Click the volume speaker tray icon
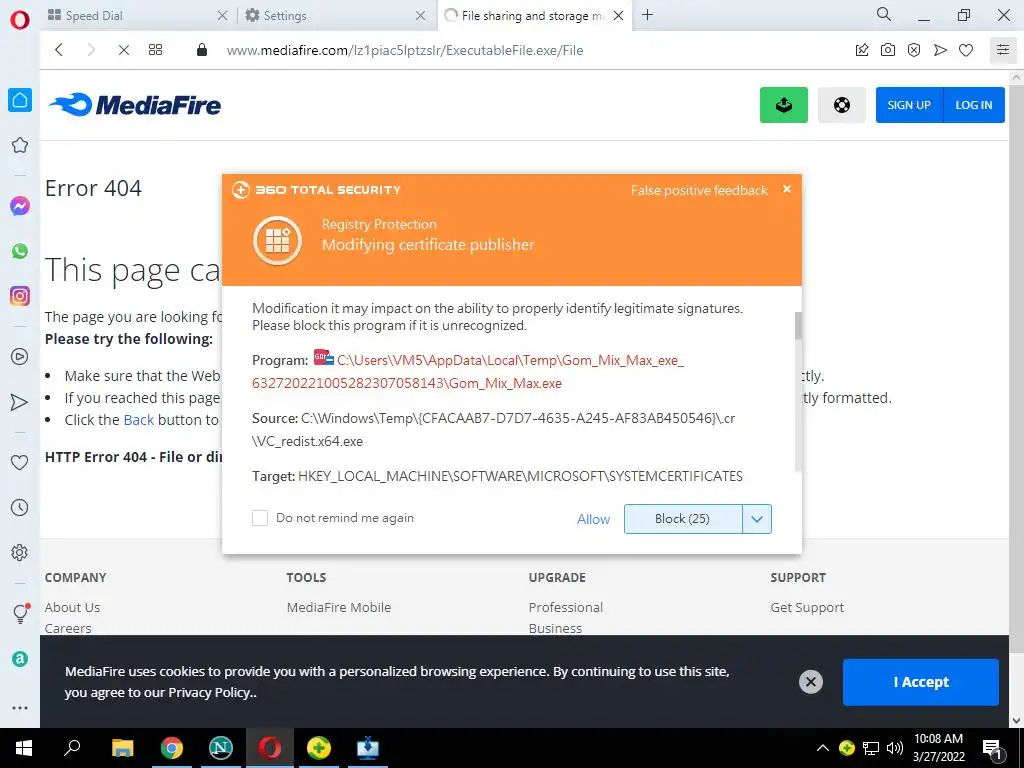This screenshot has height=768, width=1024. point(894,748)
